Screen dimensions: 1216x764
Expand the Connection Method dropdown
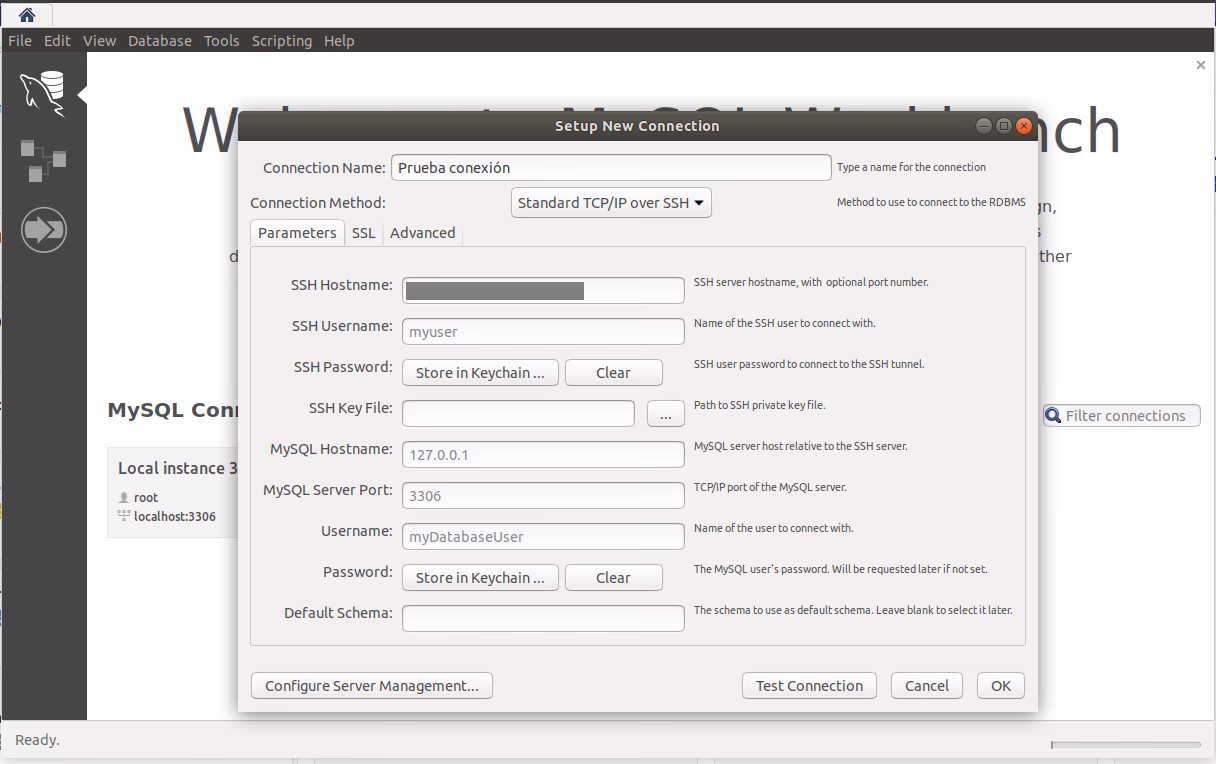pyautogui.click(x=611, y=203)
